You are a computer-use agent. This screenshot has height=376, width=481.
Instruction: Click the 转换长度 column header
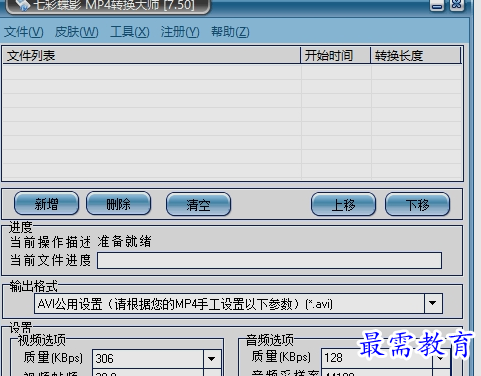[416, 55]
